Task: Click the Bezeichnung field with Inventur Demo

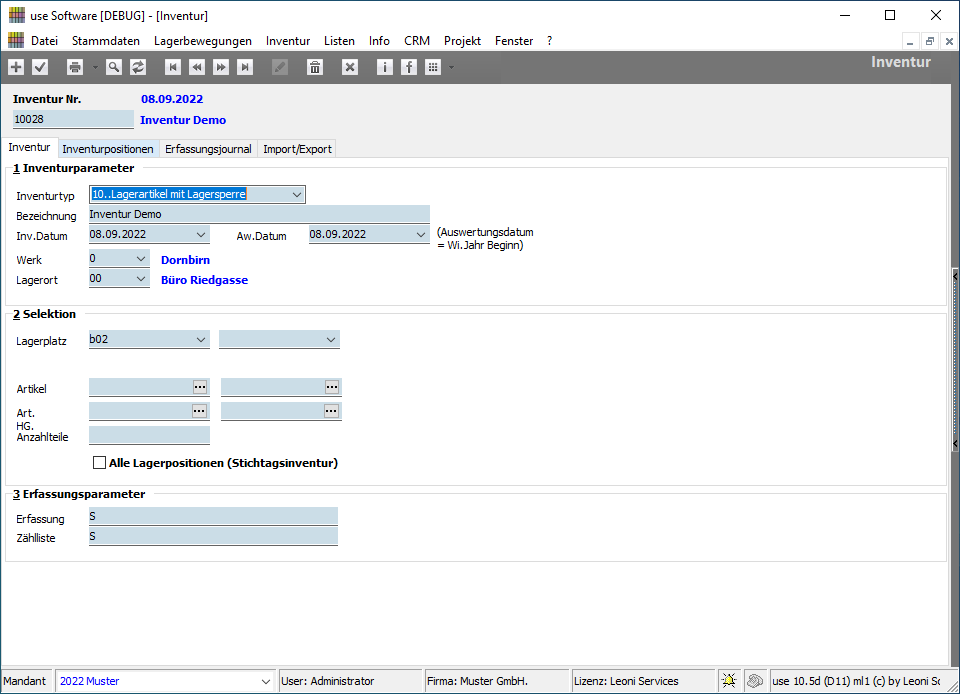Action: [259, 214]
